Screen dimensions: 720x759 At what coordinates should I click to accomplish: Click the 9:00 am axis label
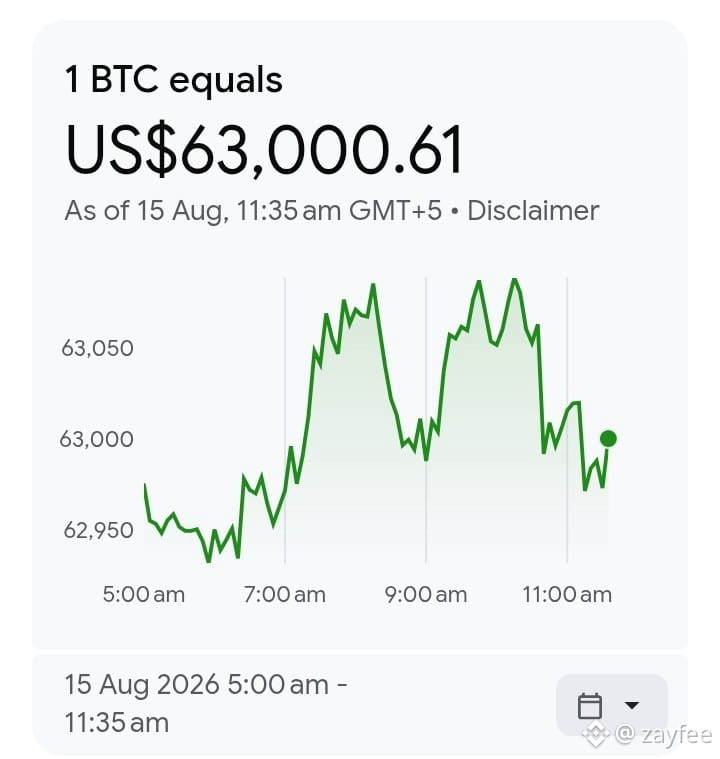pyautogui.click(x=426, y=594)
